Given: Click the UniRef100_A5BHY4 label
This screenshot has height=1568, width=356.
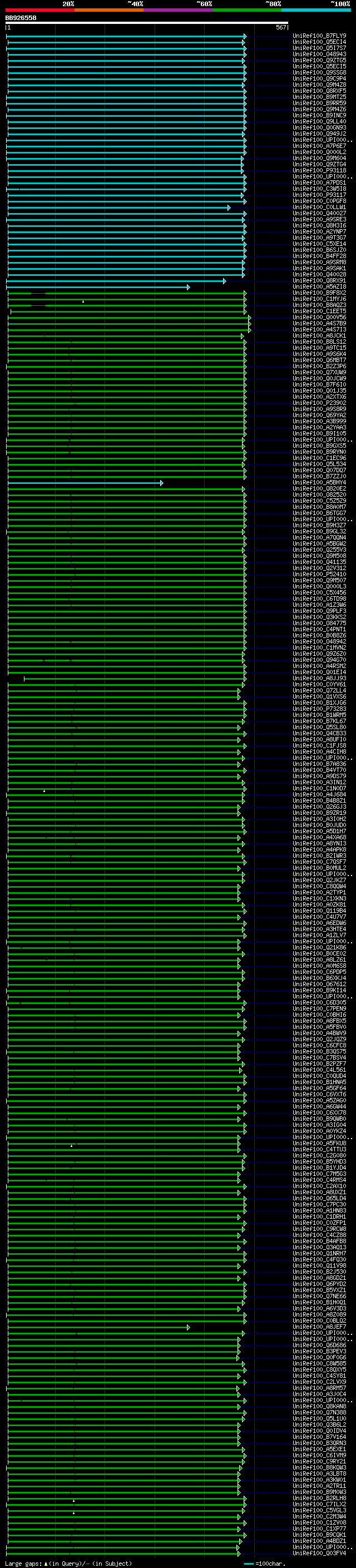Looking at the screenshot, I should coord(319,483).
